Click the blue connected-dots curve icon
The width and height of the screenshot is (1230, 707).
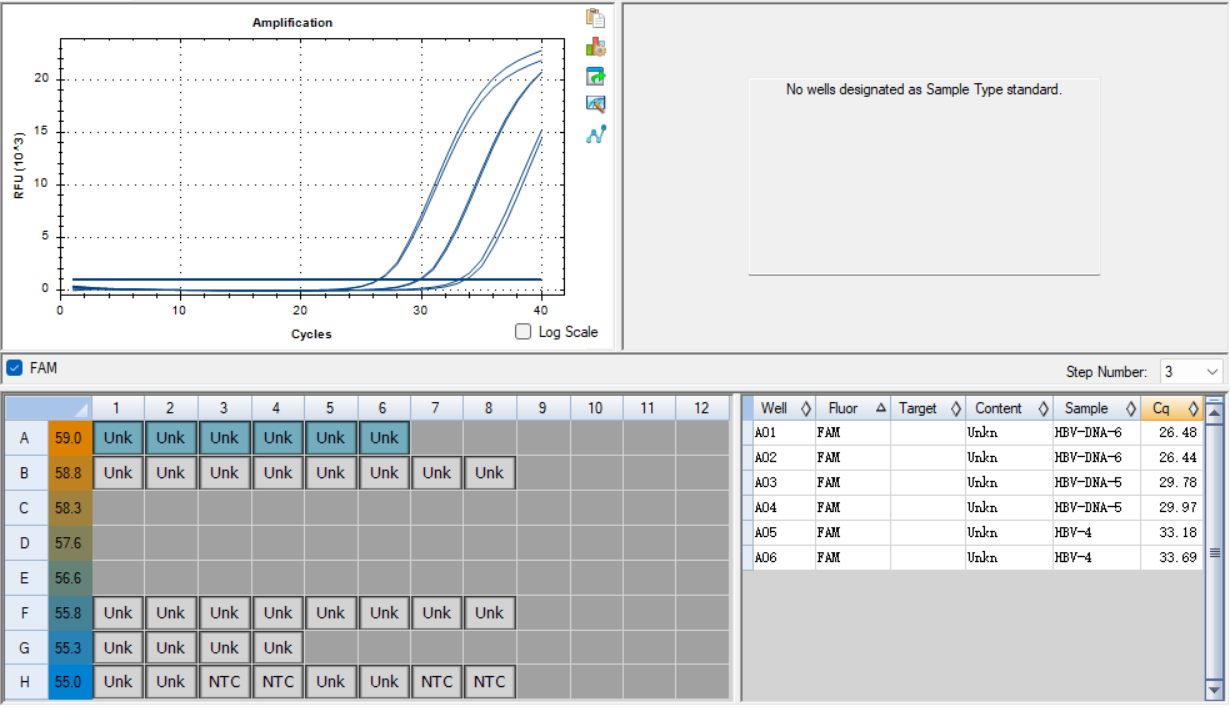click(x=596, y=133)
